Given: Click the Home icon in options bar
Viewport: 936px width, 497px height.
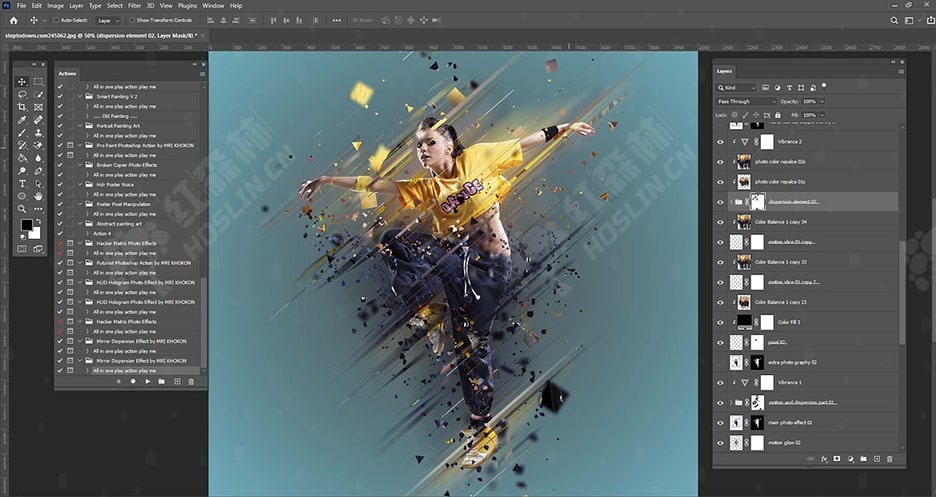Looking at the screenshot, I should pyautogui.click(x=14, y=20).
